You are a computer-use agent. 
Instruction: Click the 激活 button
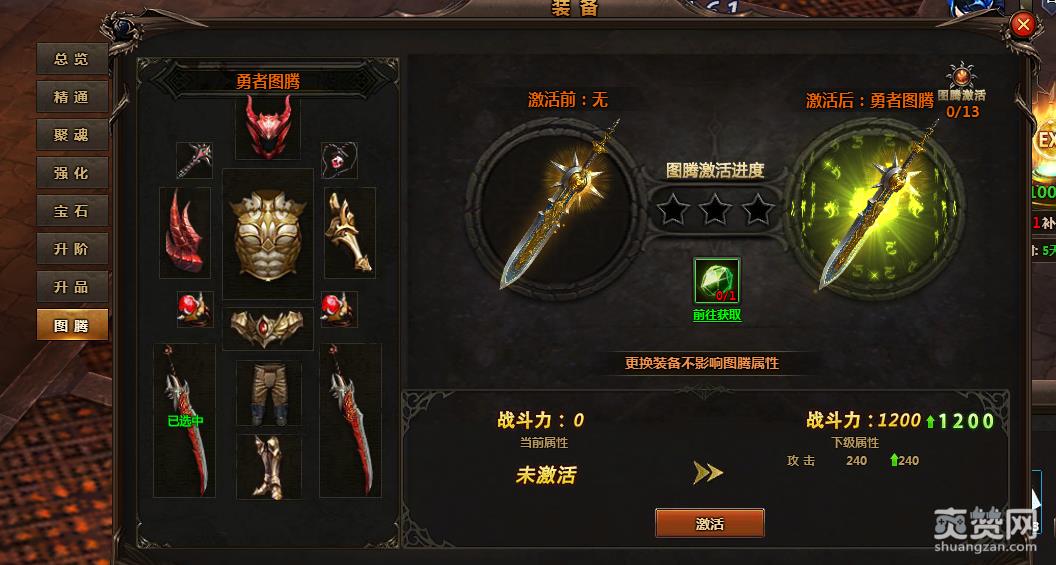710,523
